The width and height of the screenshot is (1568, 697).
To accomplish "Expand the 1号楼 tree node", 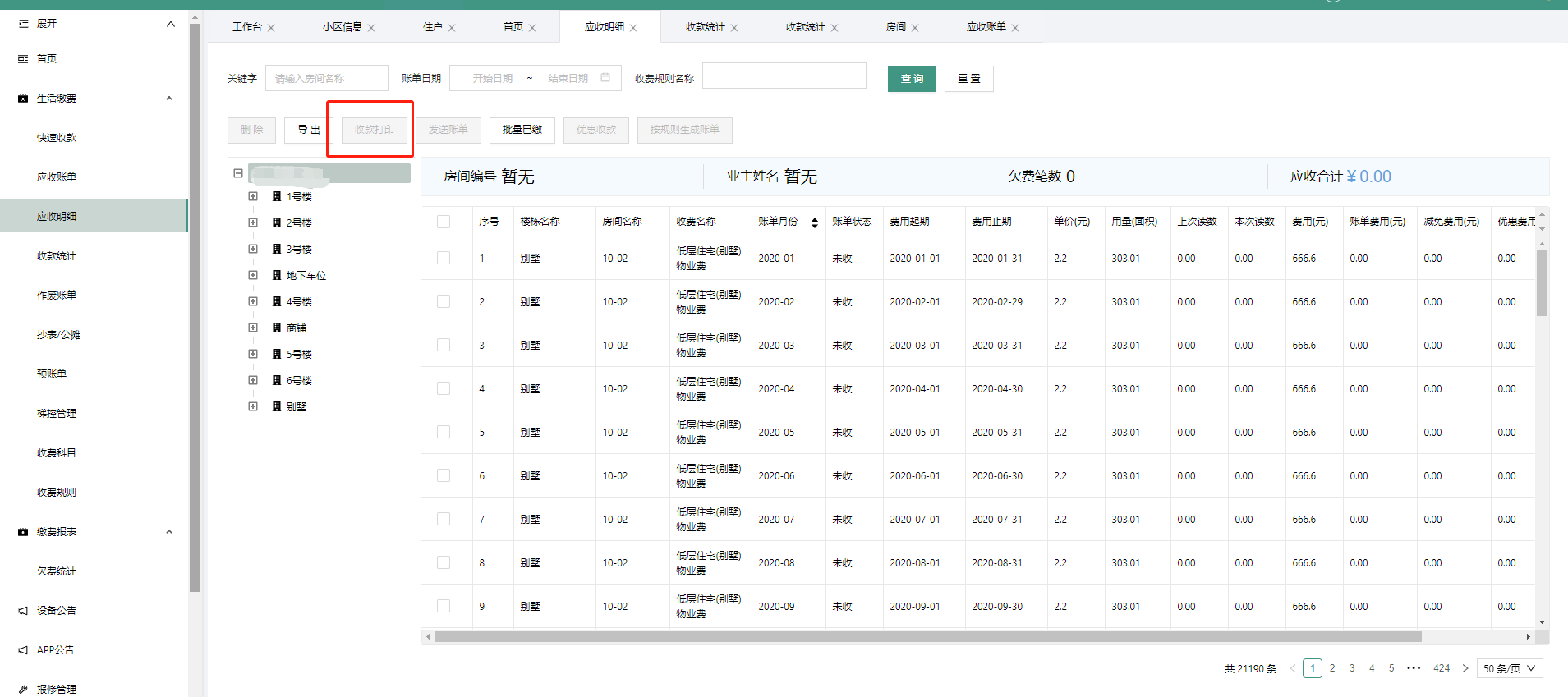I will click(x=253, y=196).
